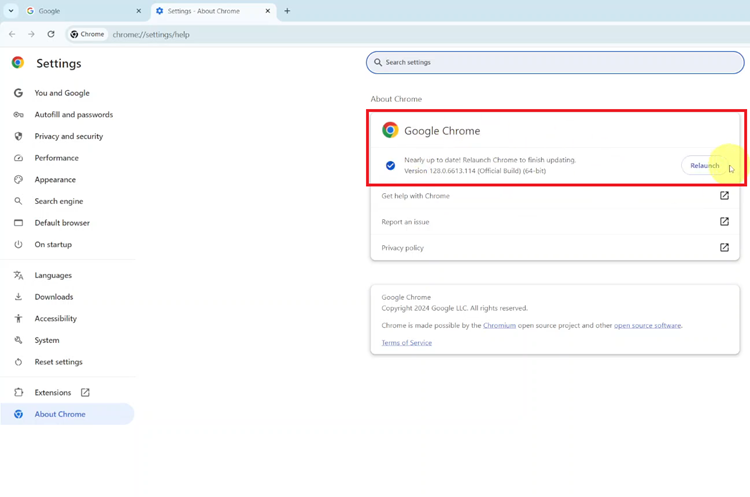Screen dimensions: 750x497
Task: Click the Relaunch button
Action: (x=704, y=166)
